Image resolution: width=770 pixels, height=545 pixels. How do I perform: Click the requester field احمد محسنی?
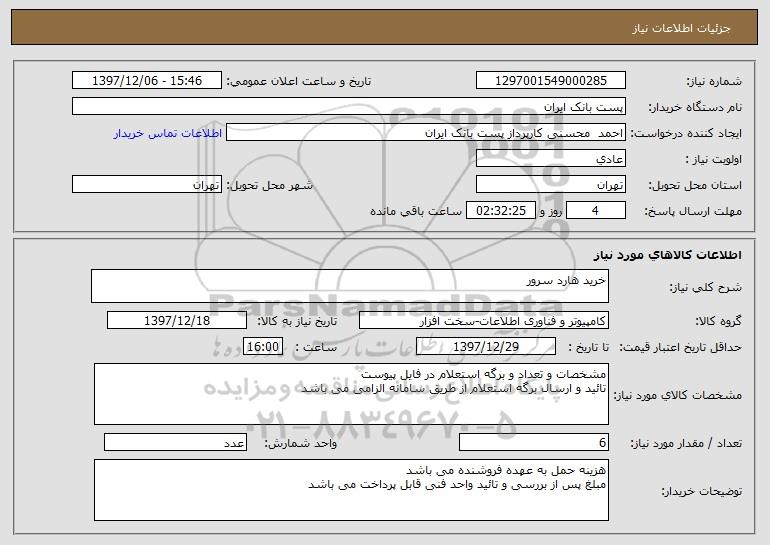(x=426, y=133)
